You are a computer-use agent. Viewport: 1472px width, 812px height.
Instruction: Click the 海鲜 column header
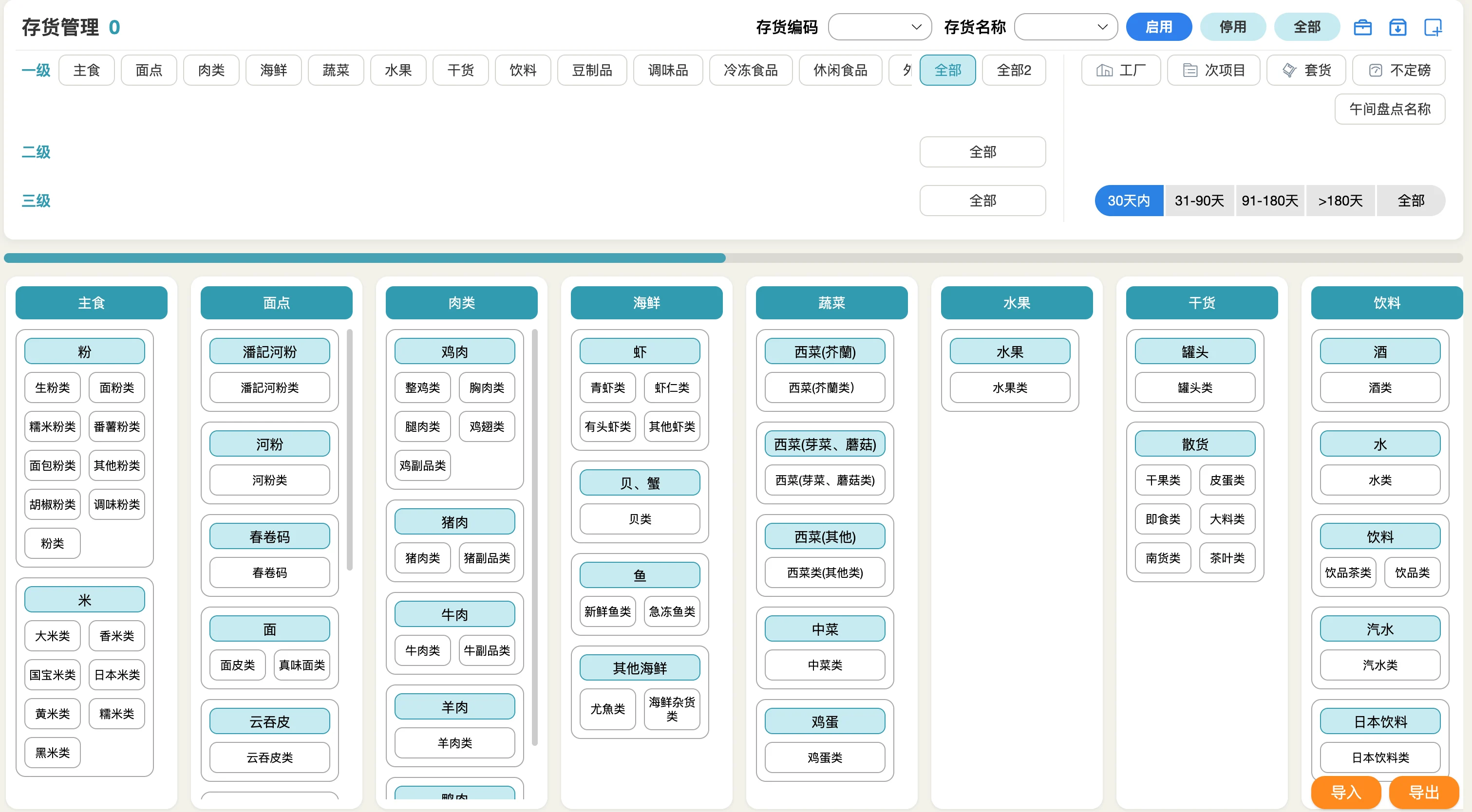646,303
